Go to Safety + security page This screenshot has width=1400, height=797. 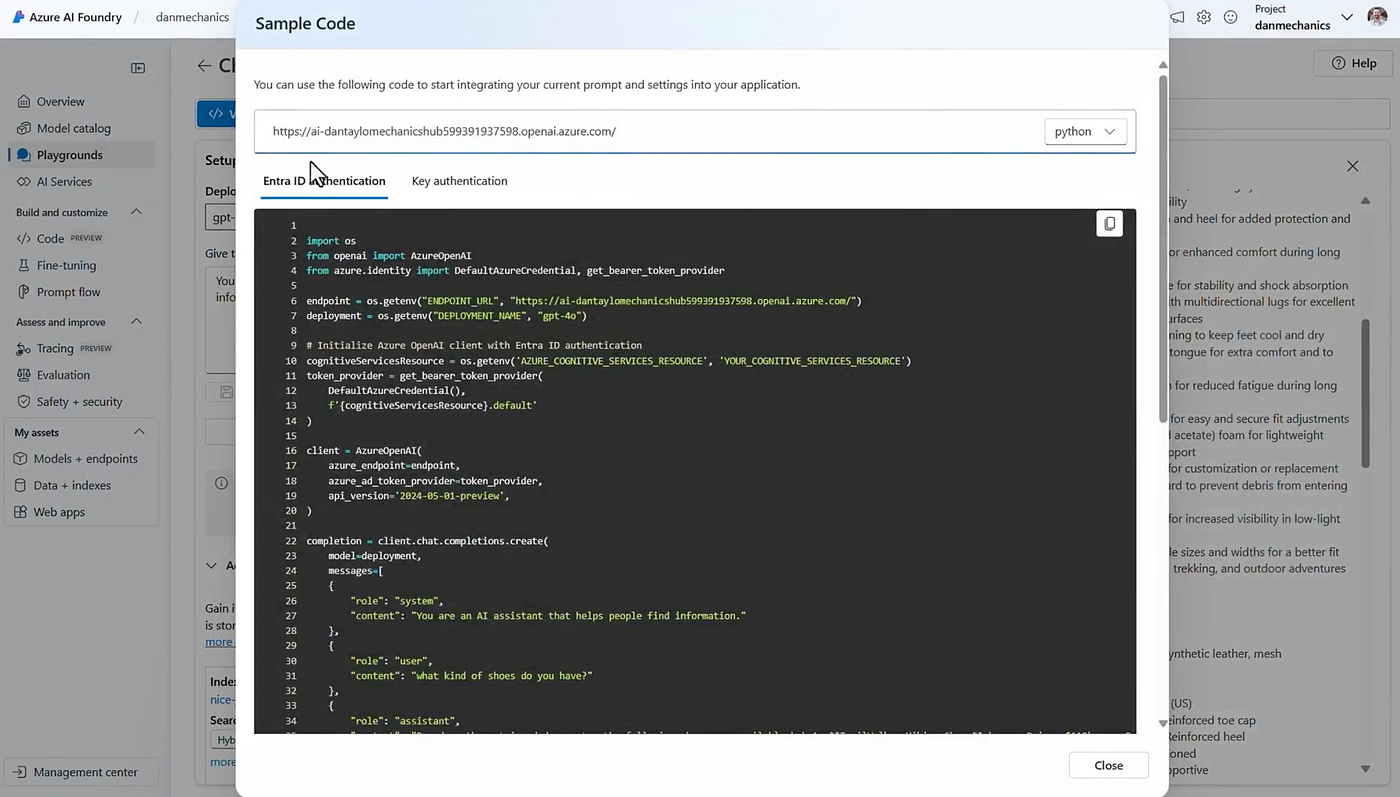pos(79,401)
